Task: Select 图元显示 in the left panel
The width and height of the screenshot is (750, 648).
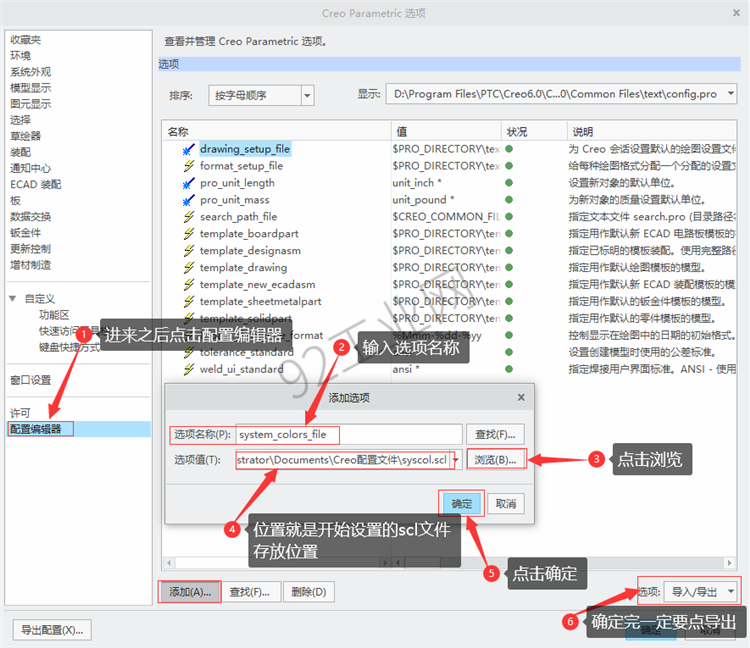Action: click(31, 104)
